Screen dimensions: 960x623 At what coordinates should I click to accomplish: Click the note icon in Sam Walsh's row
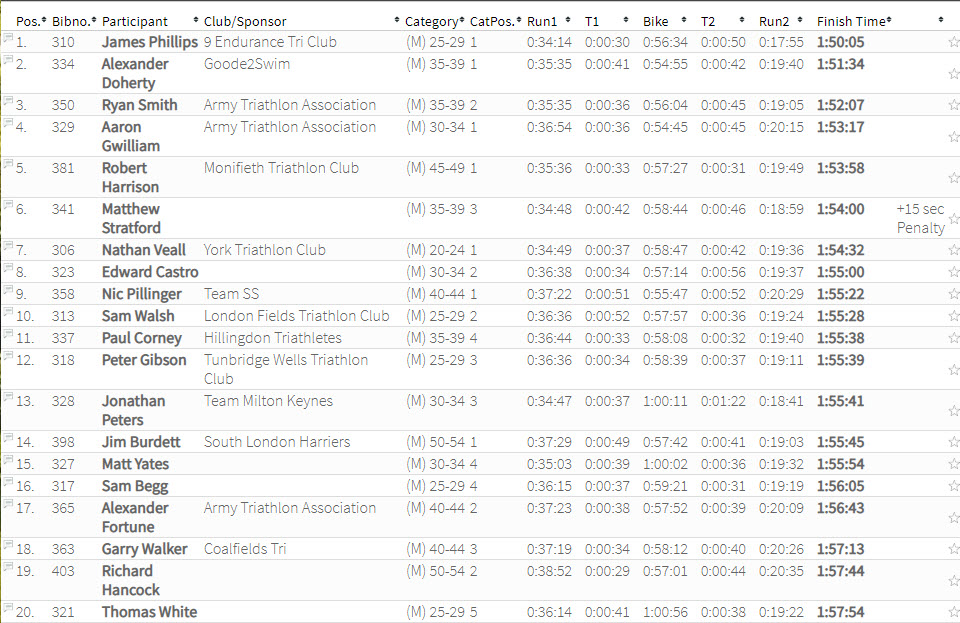pos(8,312)
